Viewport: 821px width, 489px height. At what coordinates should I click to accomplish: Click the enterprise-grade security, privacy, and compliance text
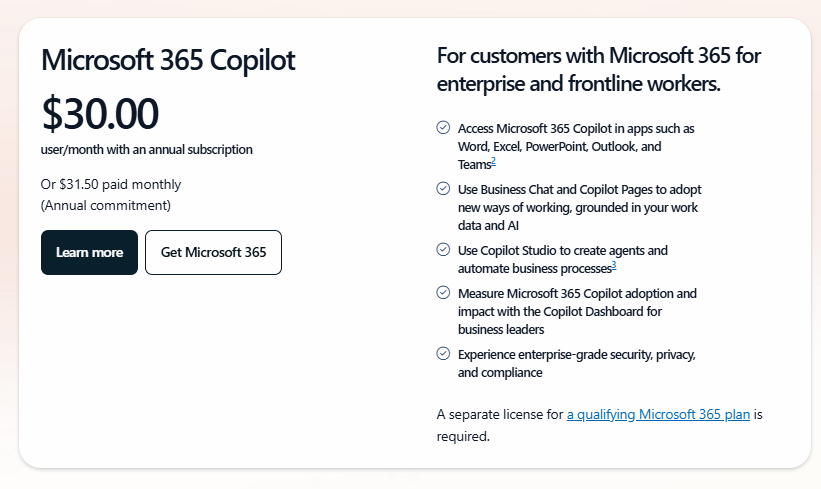[576, 363]
